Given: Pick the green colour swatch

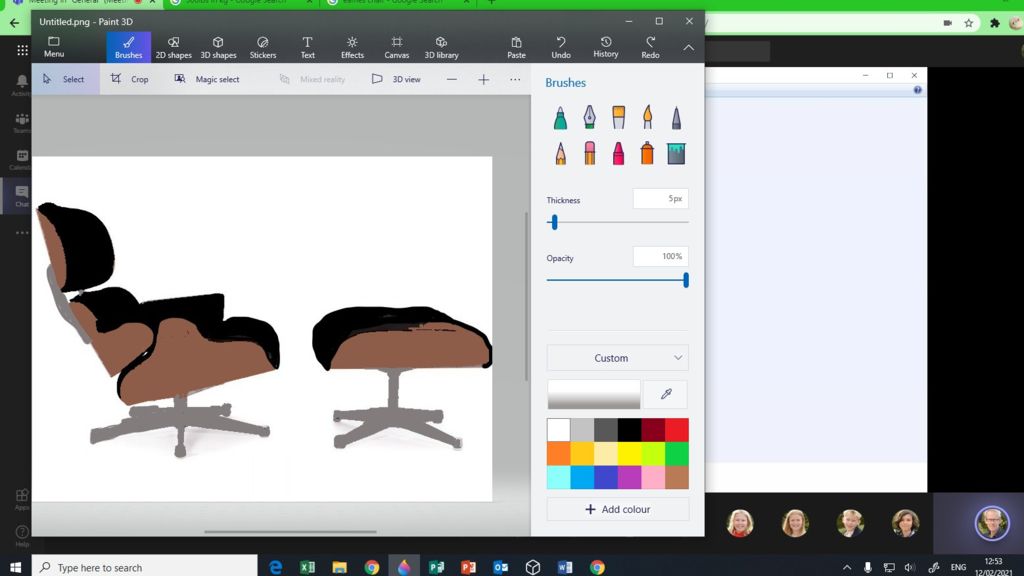Looking at the screenshot, I should coord(677,454).
